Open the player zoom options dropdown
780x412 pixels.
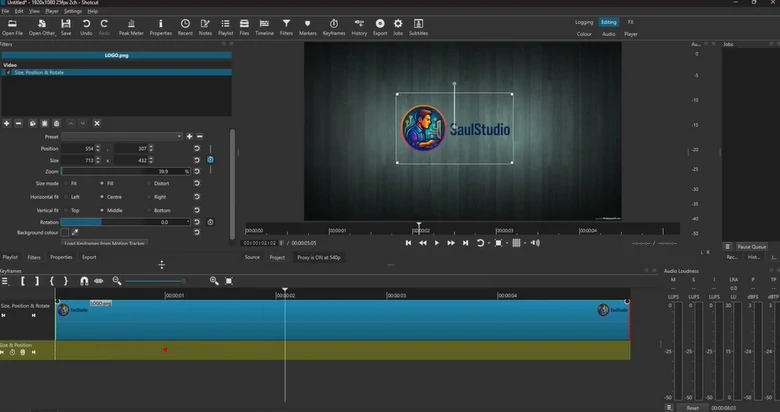[507, 243]
